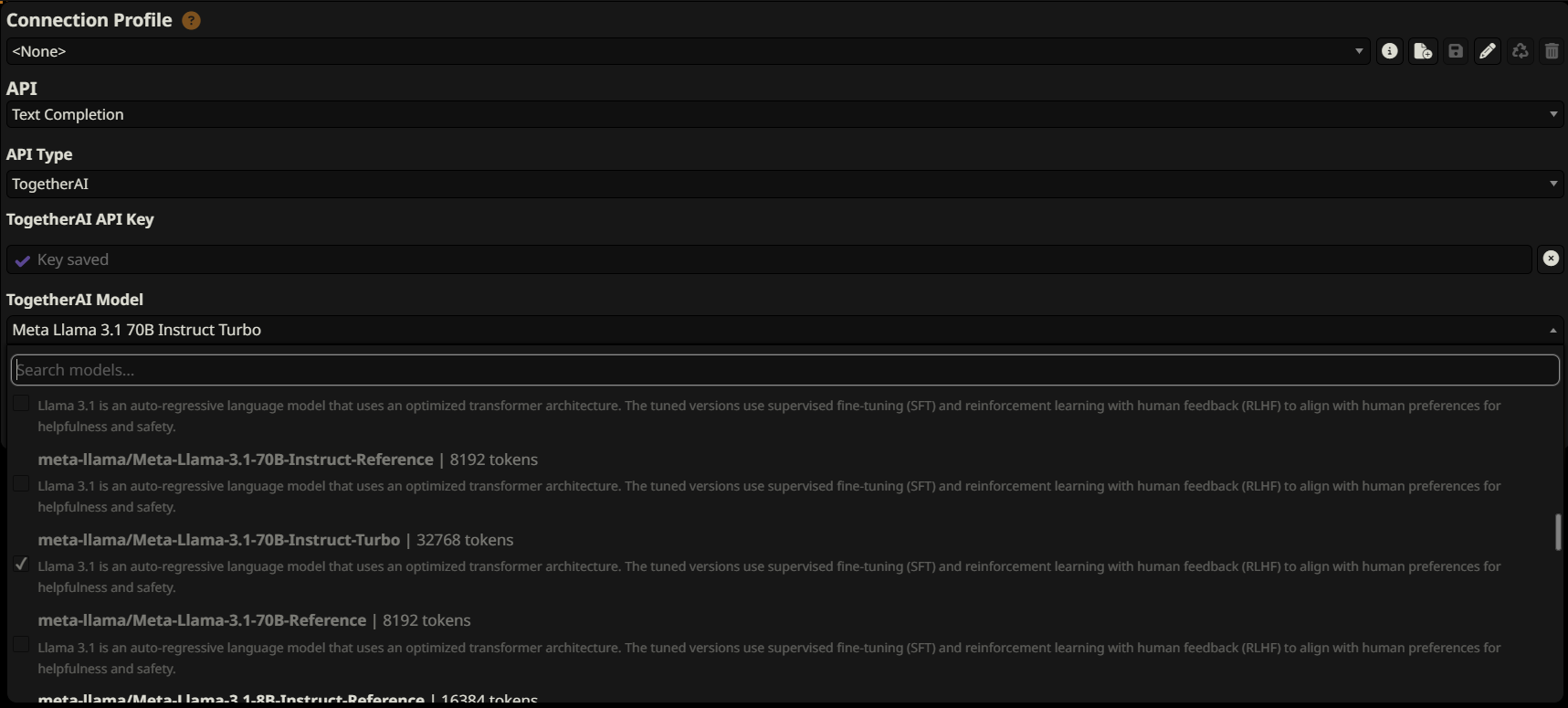Clear the saved TogetherAI API key
Viewport: 1568px width, 708px height.
pyautogui.click(x=1551, y=259)
